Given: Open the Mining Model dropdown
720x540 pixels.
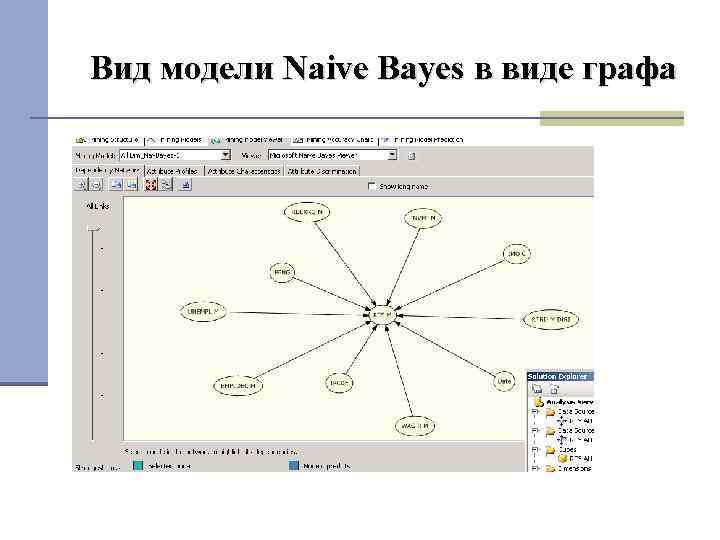Looking at the screenshot, I should 225,155.
